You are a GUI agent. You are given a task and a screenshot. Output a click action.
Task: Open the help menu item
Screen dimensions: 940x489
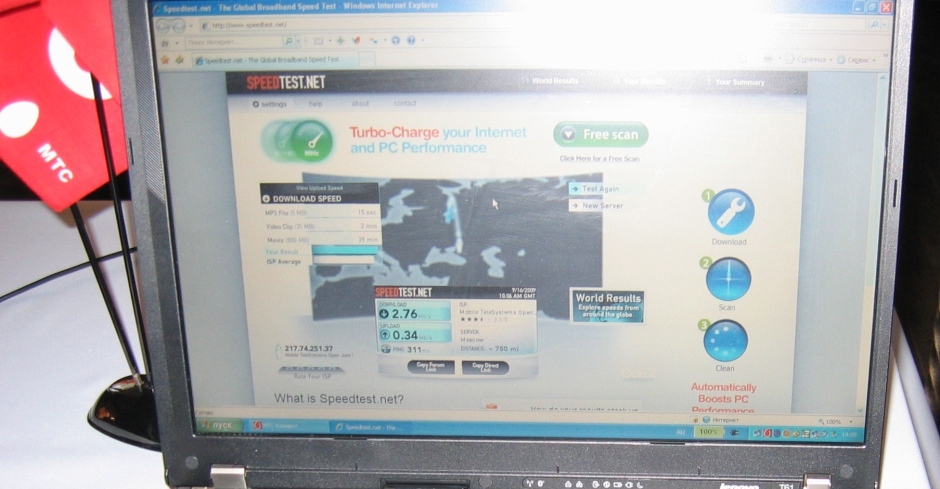[x=315, y=104]
